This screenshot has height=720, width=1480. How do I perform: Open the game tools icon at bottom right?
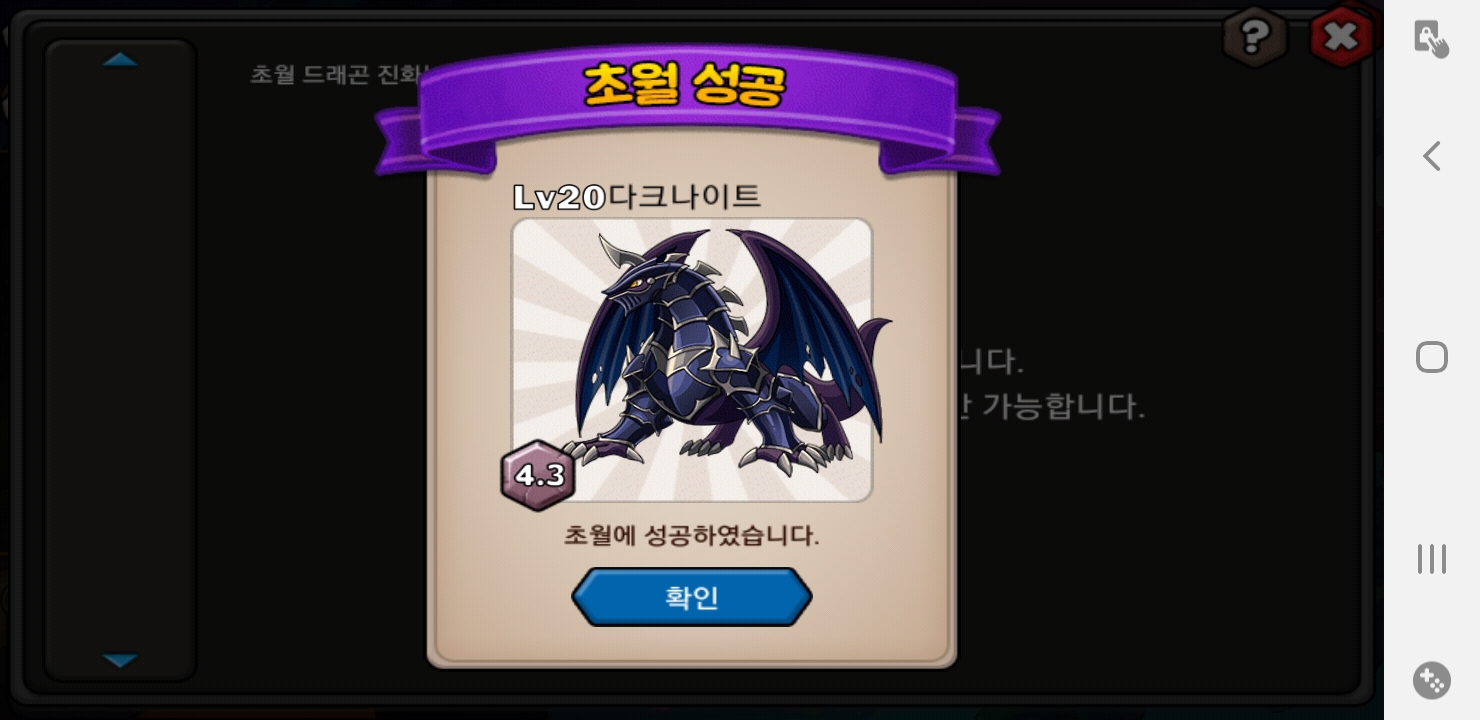point(1431,680)
